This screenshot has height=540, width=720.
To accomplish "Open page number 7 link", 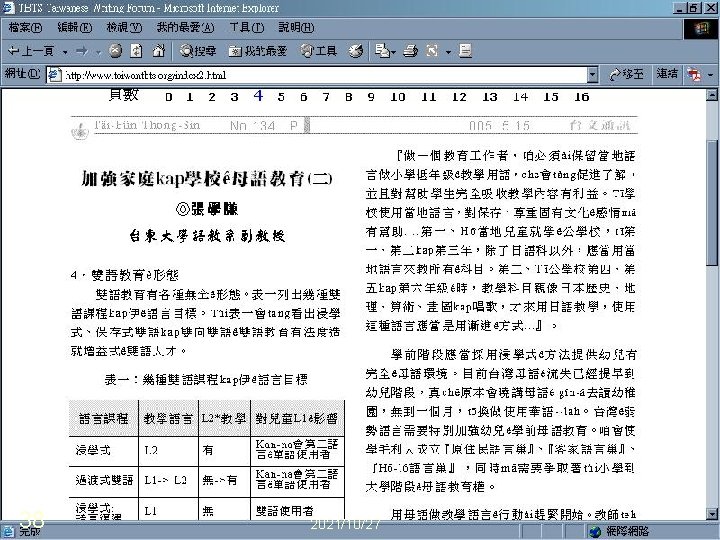I will [x=326, y=97].
